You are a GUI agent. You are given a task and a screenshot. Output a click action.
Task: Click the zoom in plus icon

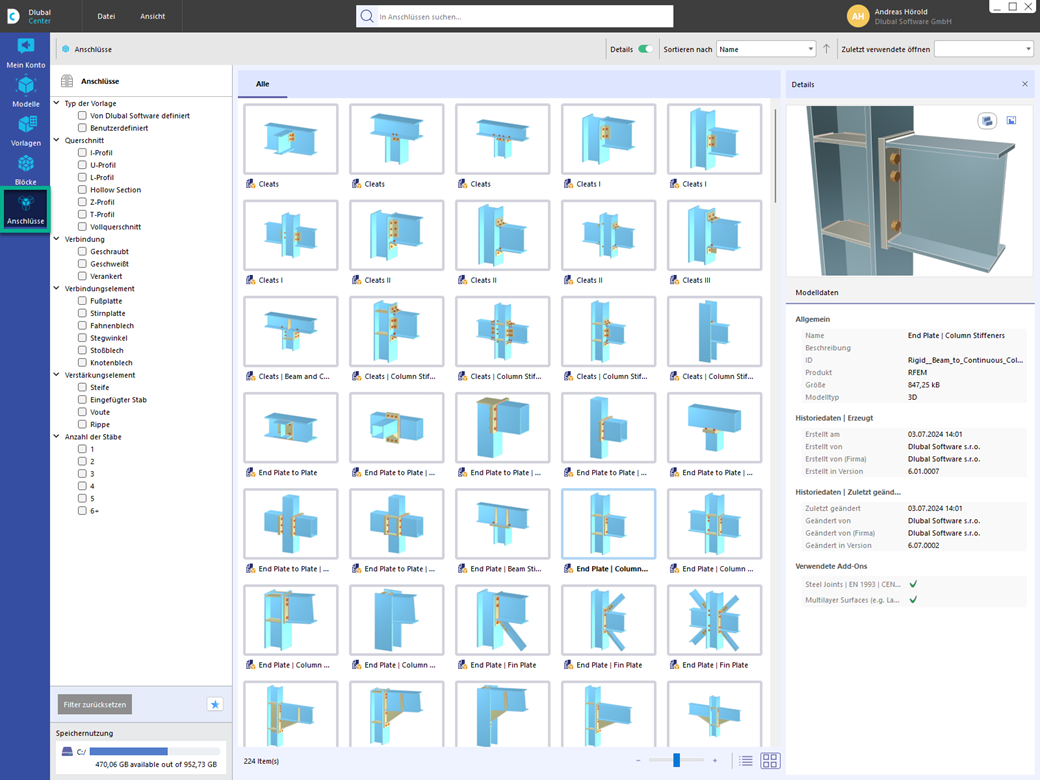(x=715, y=761)
